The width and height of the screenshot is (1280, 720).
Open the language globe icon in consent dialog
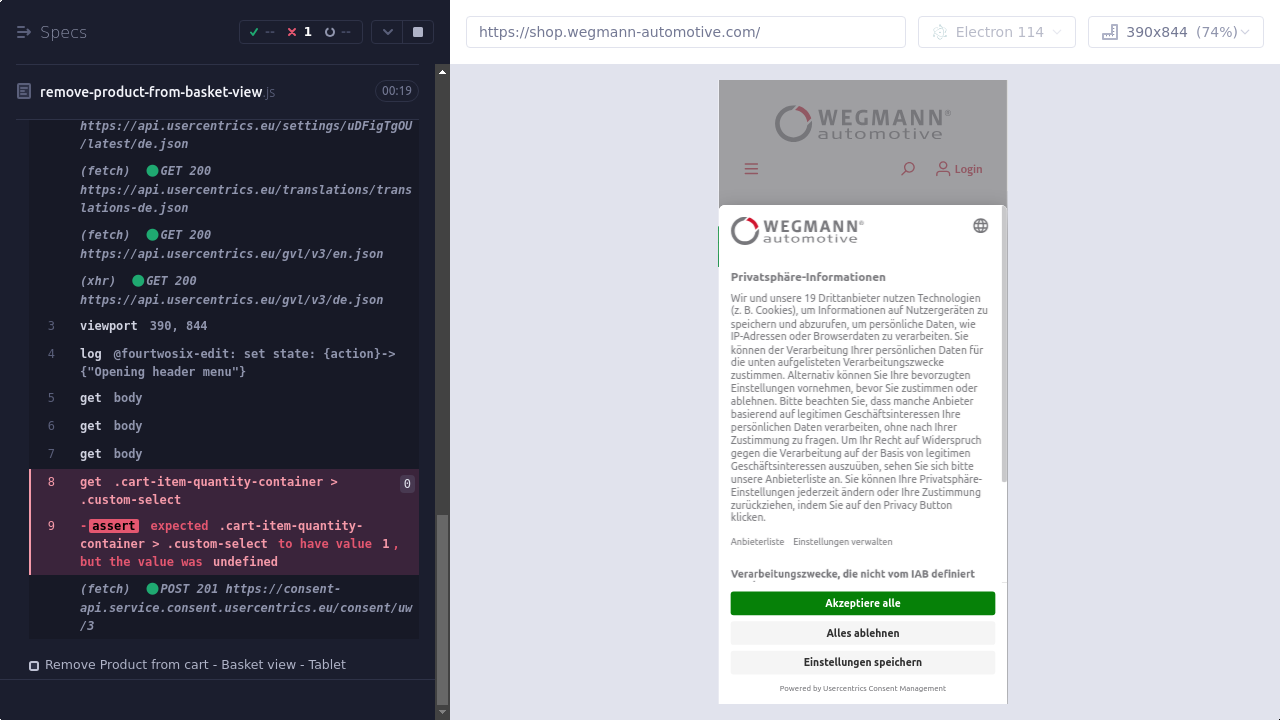(980, 226)
